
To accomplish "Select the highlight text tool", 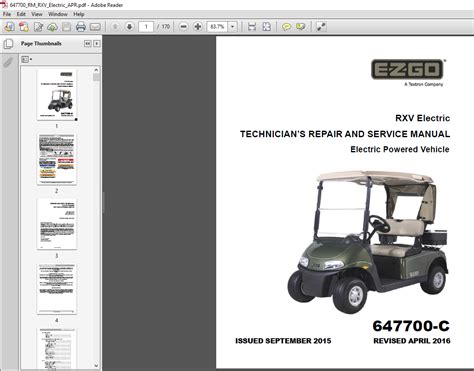I will [x=301, y=27].
